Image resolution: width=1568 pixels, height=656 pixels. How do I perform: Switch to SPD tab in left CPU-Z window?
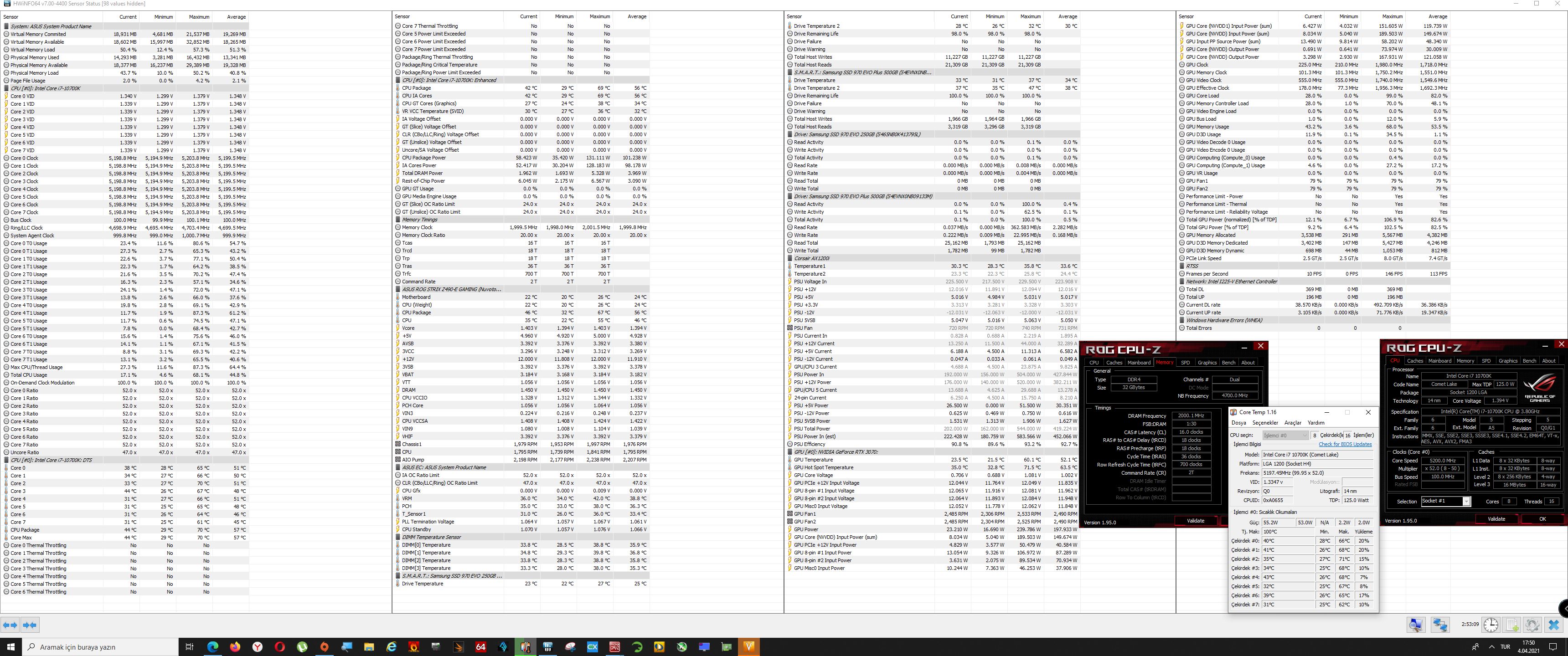point(1185,362)
